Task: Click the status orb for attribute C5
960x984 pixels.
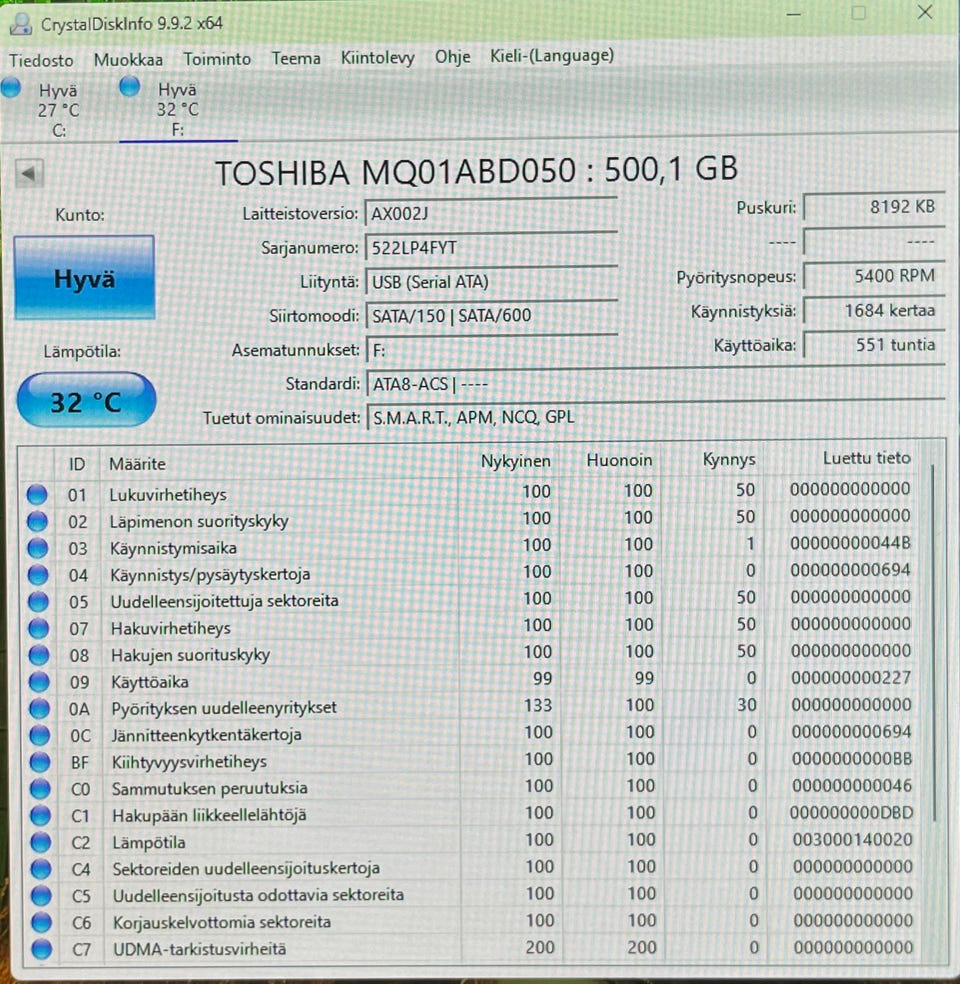Action: point(41,896)
